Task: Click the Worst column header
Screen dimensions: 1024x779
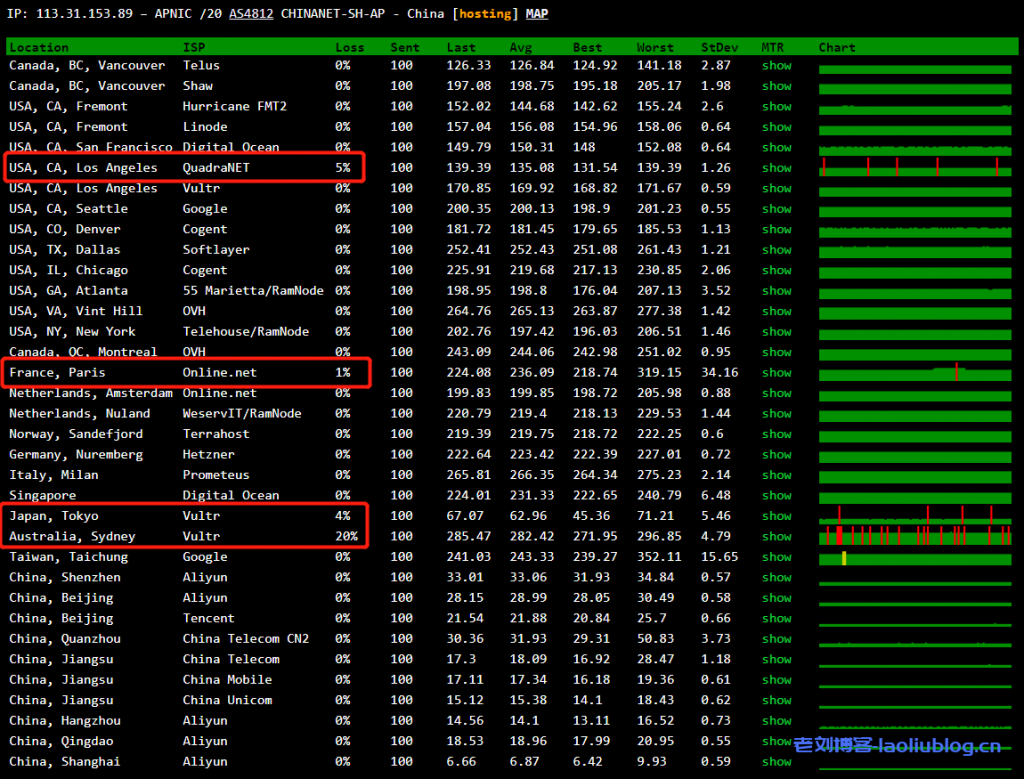Action: click(656, 47)
